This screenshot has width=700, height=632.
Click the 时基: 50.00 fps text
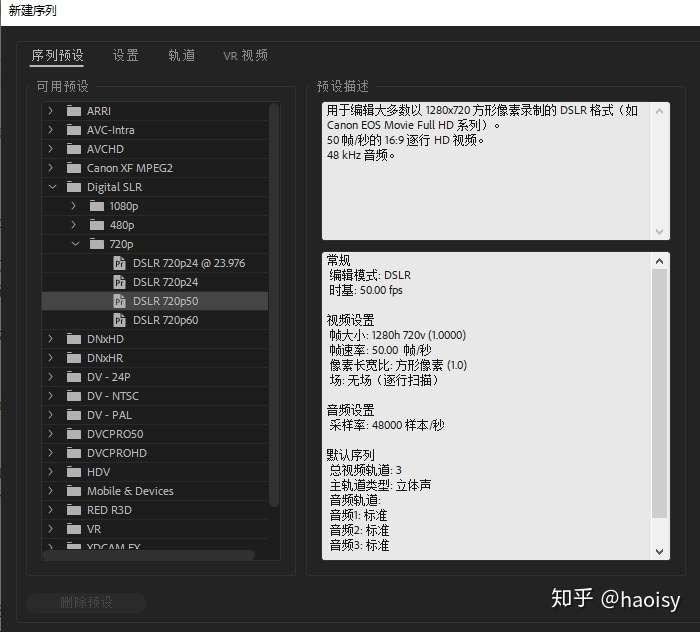point(366,290)
